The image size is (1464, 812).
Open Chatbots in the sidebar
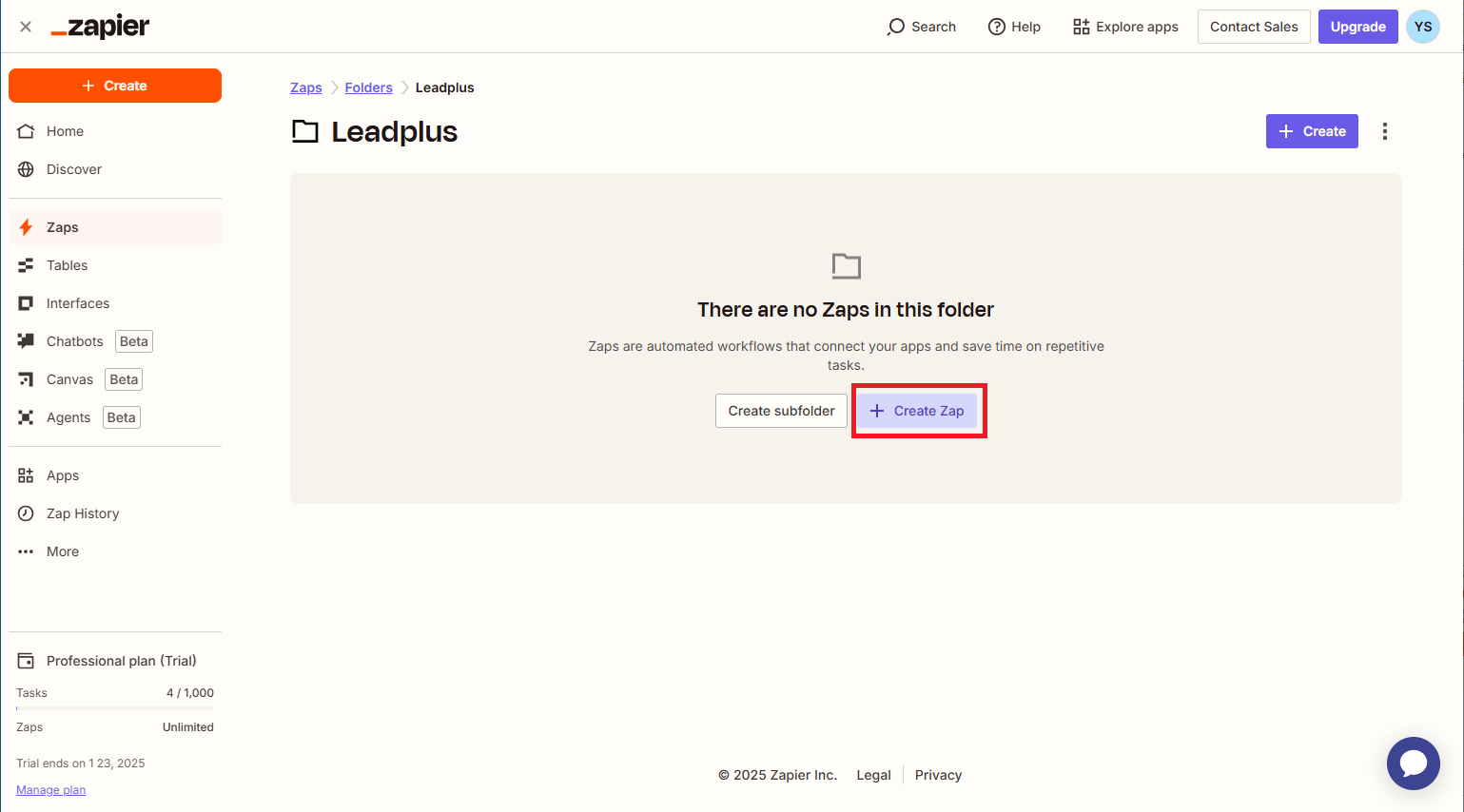tap(115, 341)
